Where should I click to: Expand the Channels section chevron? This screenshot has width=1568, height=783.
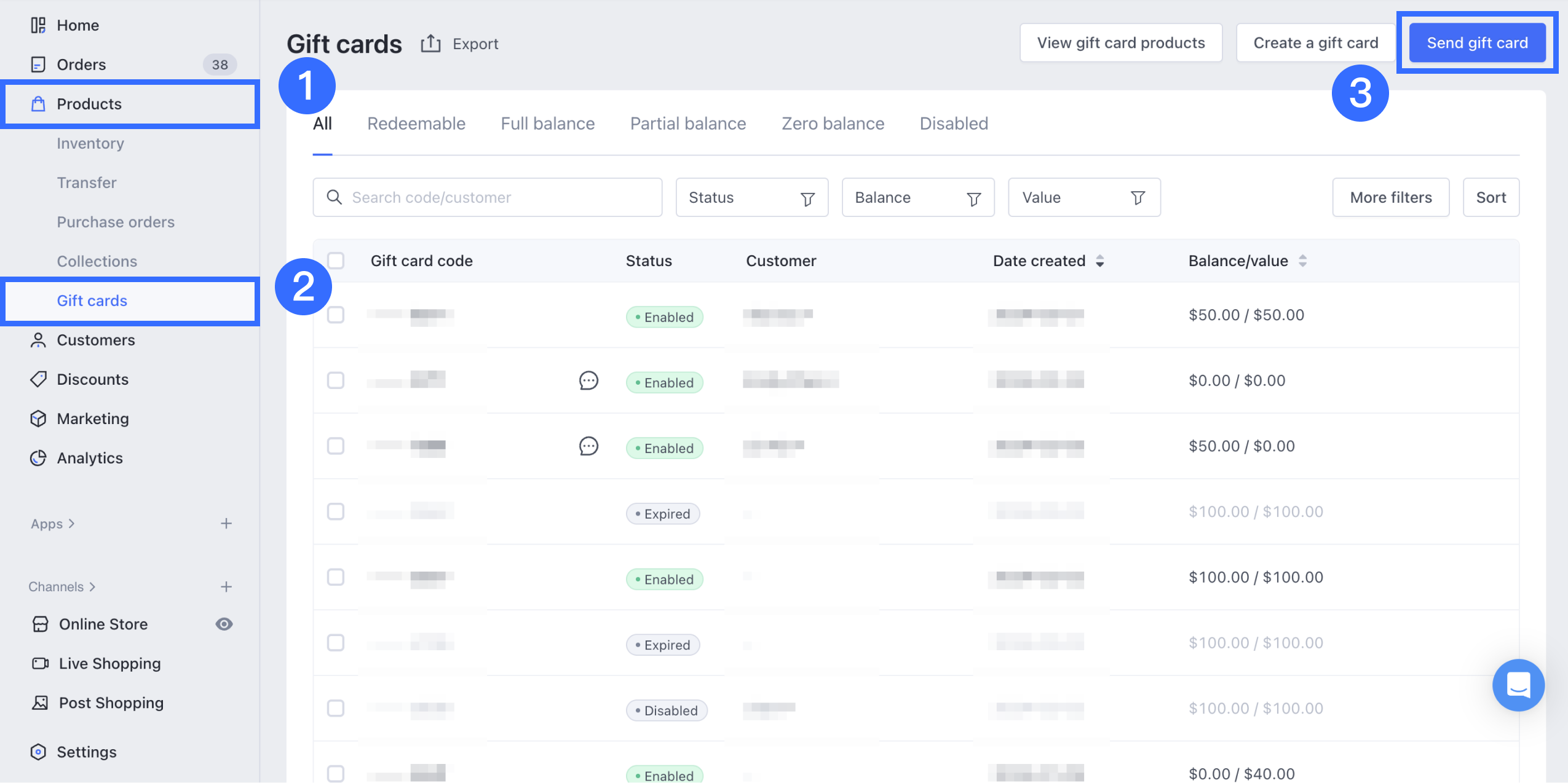pos(92,587)
